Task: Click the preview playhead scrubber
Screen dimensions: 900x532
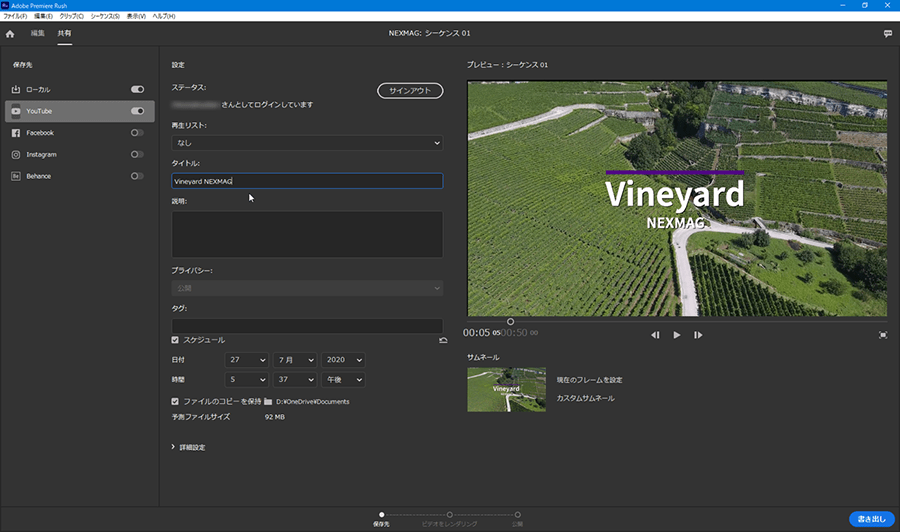Action: click(x=510, y=321)
